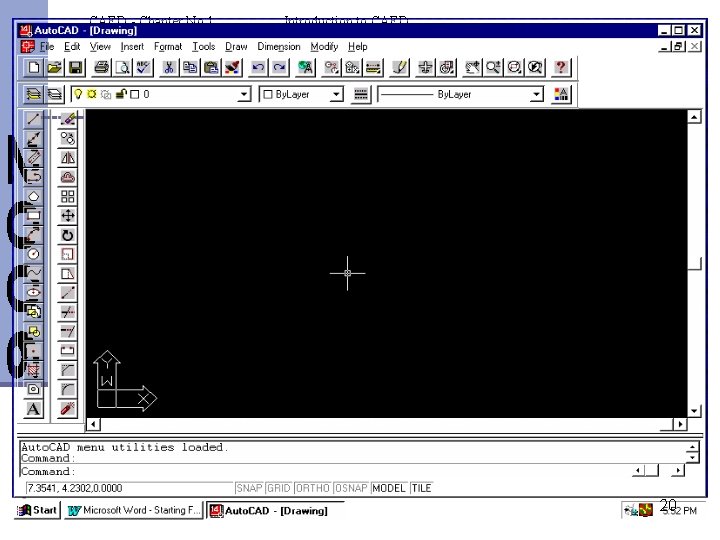Open the Format menu
Screen dimensions: 720x540
(168, 46)
